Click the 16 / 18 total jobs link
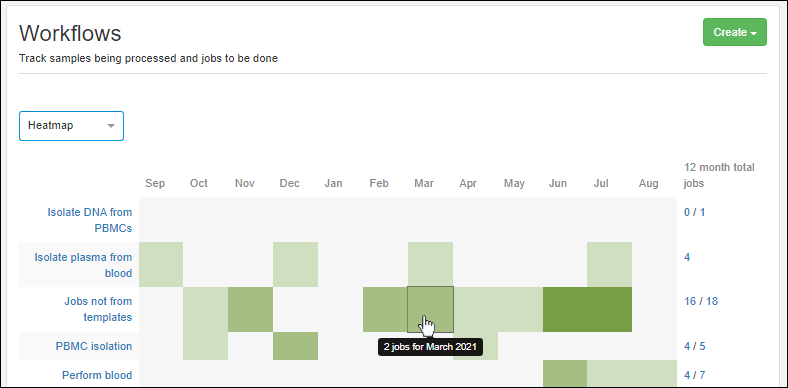Viewport: 788px width, 388px height. tap(701, 302)
